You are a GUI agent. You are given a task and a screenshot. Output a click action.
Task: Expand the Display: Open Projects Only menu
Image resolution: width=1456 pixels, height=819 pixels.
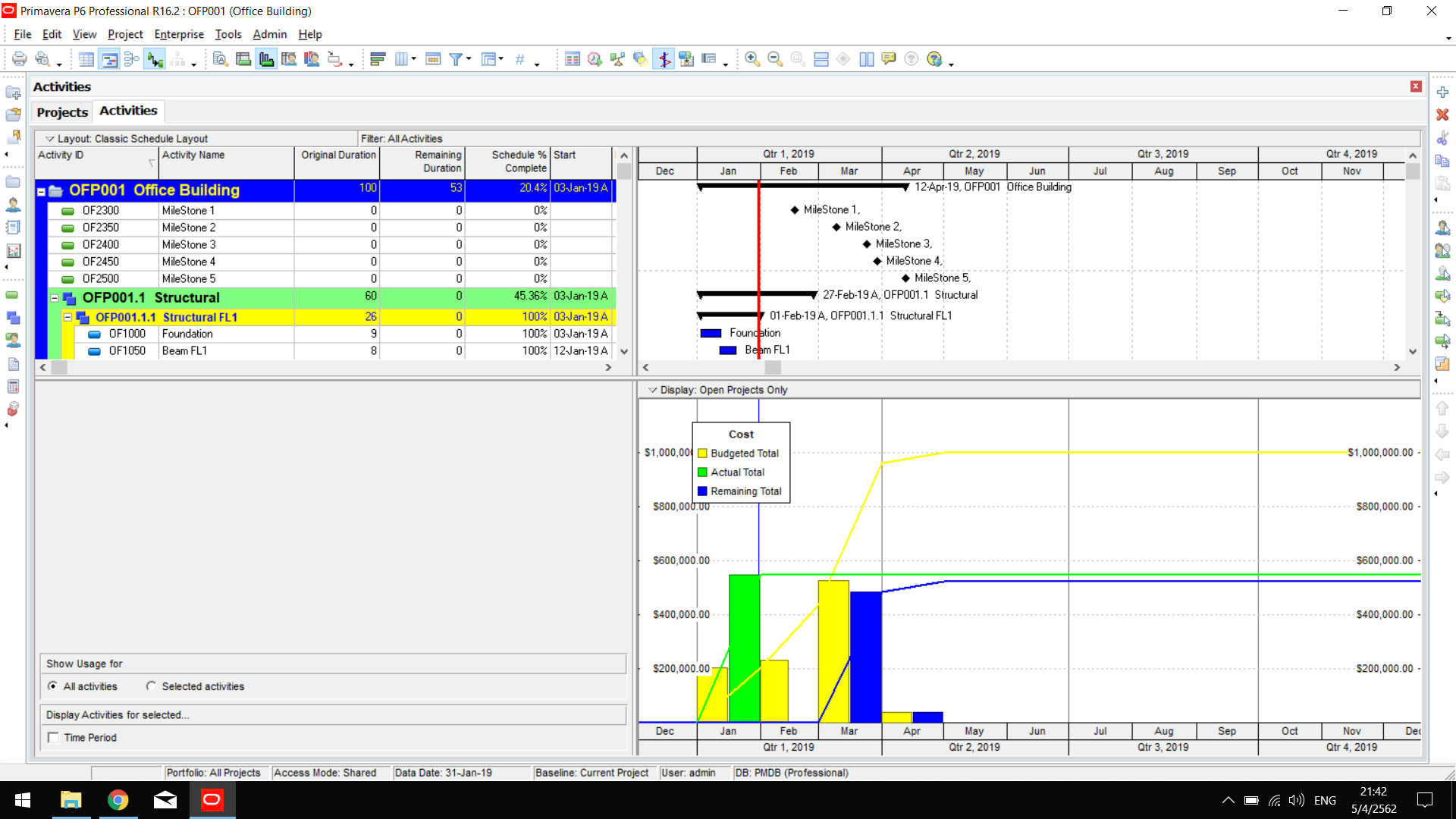tap(652, 390)
